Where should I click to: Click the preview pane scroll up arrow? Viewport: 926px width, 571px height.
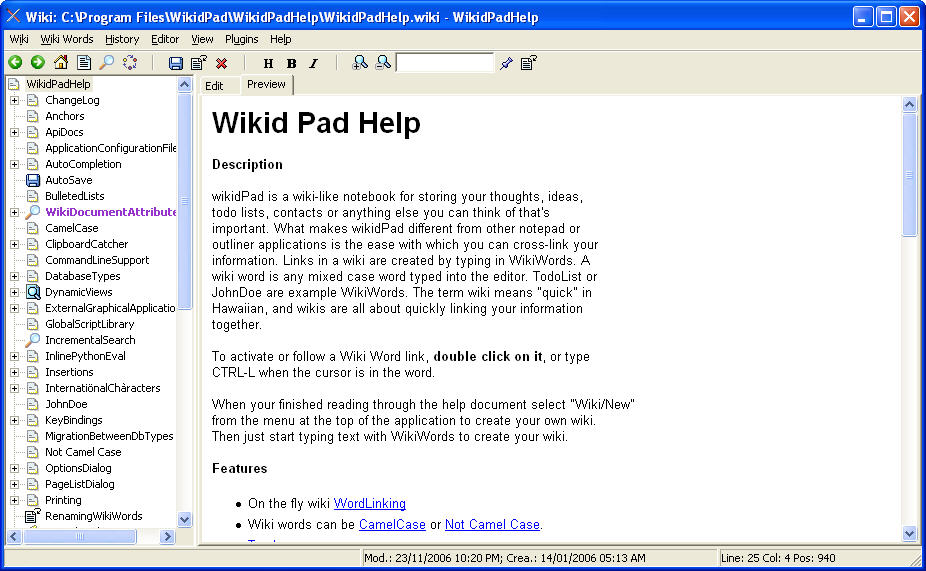click(909, 105)
